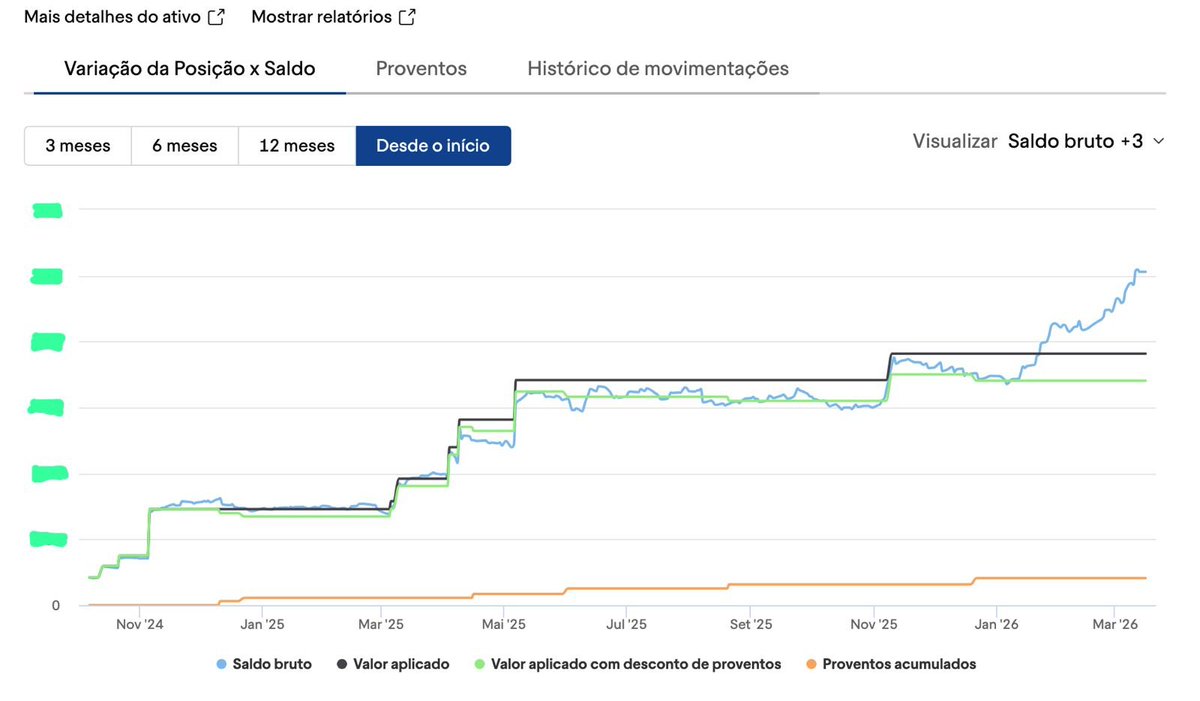Click the blue Saldo bruto legend dot
The width and height of the screenshot is (1200, 701).
(221, 664)
